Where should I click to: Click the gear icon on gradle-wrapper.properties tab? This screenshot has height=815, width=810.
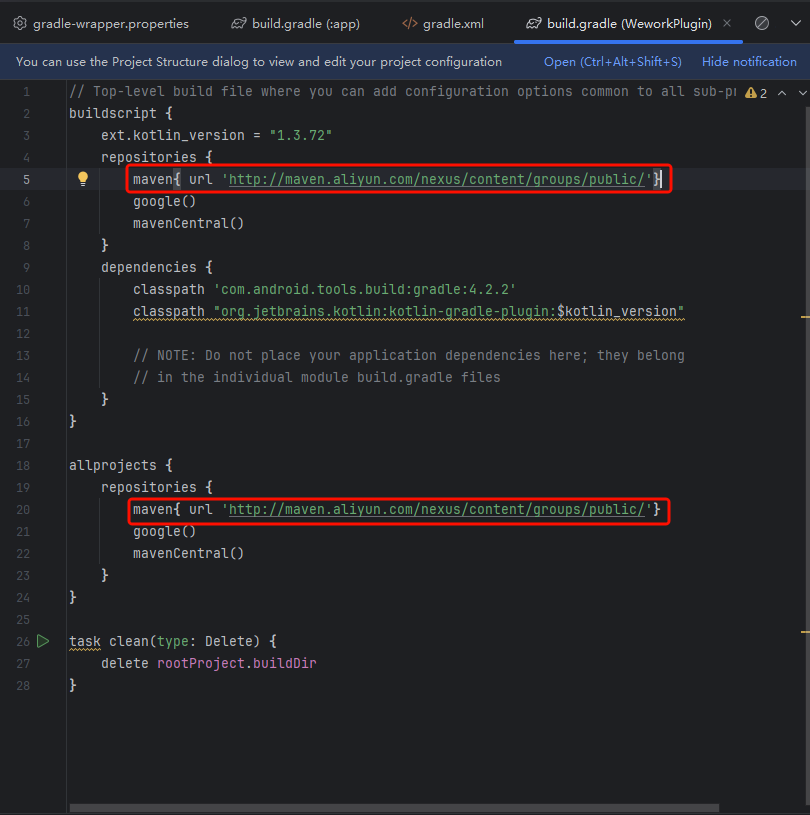[x=18, y=23]
